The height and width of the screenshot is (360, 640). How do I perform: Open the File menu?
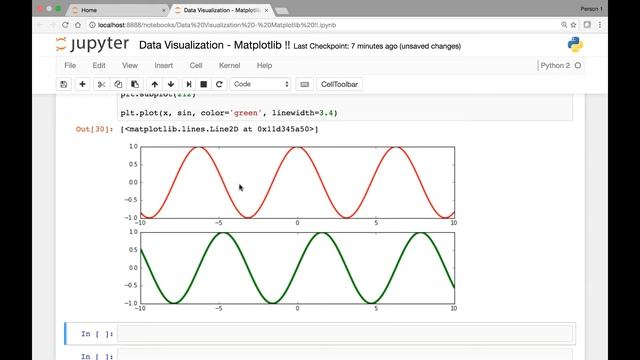(x=70, y=65)
